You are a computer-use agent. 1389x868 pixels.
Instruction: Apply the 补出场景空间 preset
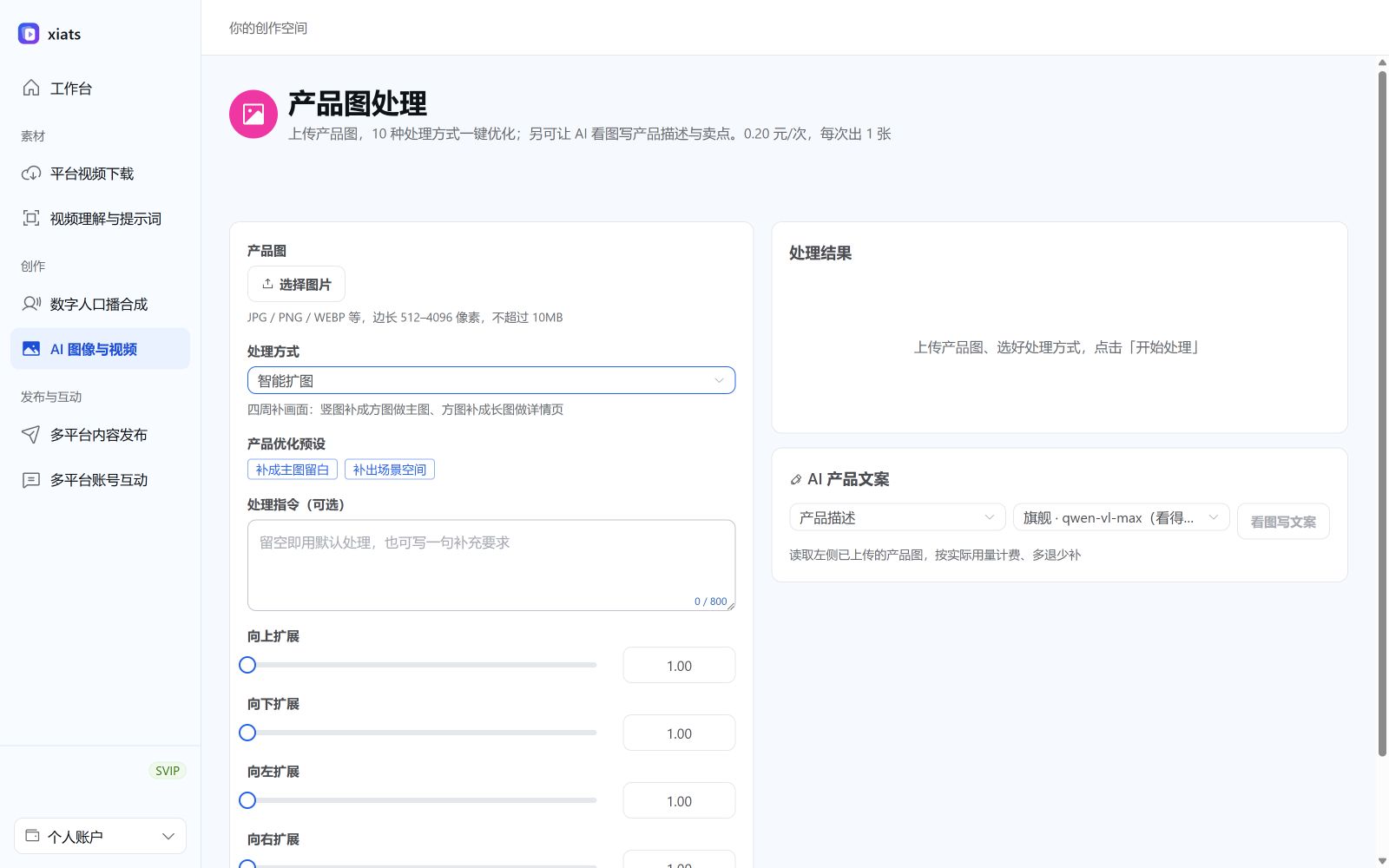pos(390,470)
